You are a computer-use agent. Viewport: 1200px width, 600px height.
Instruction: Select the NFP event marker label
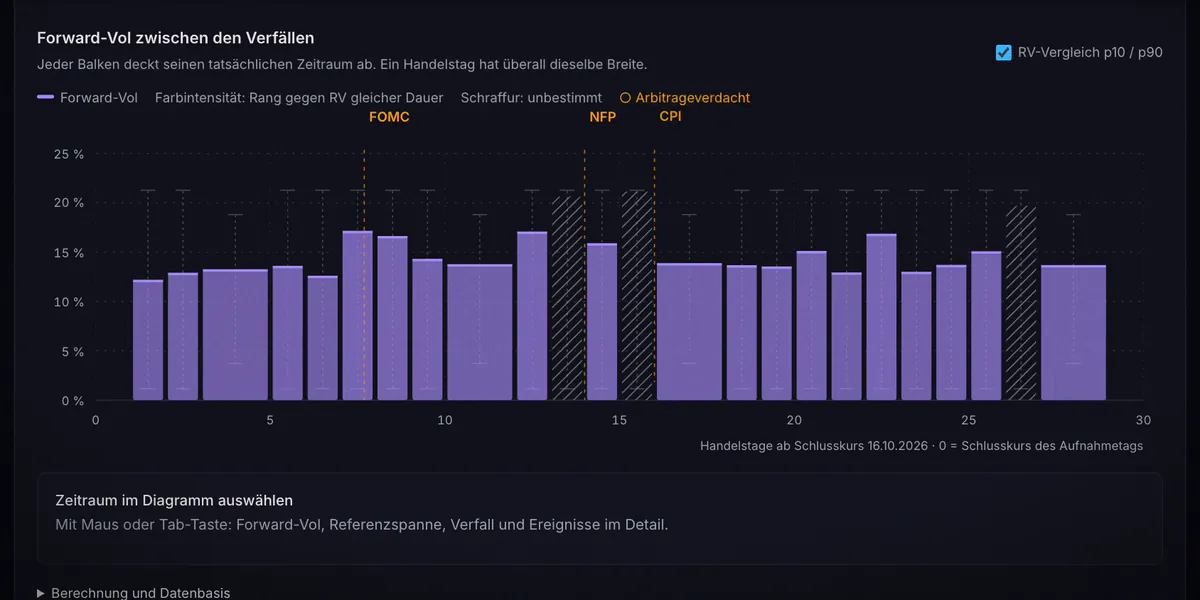(x=602, y=117)
